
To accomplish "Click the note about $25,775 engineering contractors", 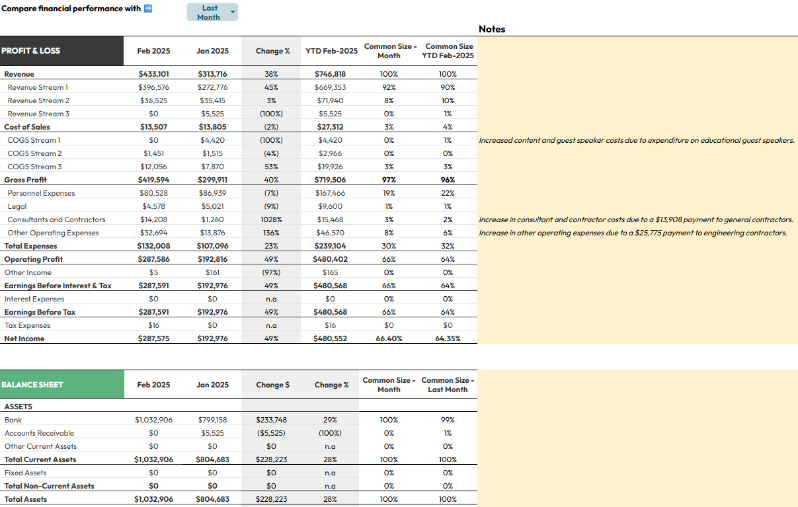I will [x=633, y=233].
